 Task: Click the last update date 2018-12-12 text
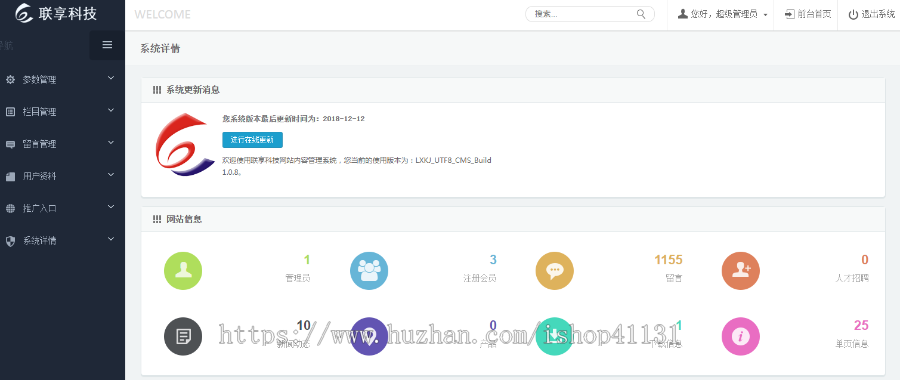343,118
